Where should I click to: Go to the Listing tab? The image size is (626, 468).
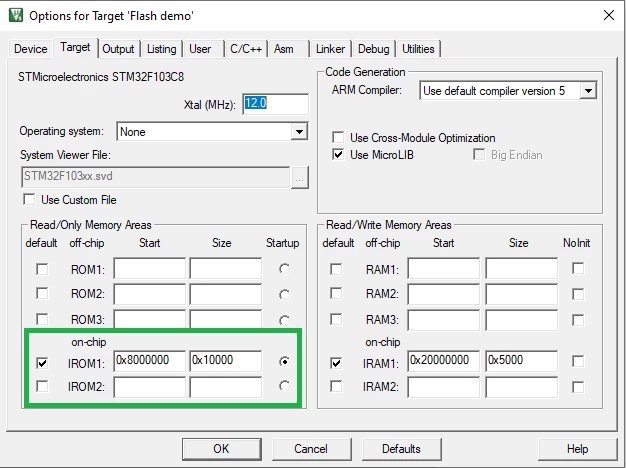pos(161,49)
